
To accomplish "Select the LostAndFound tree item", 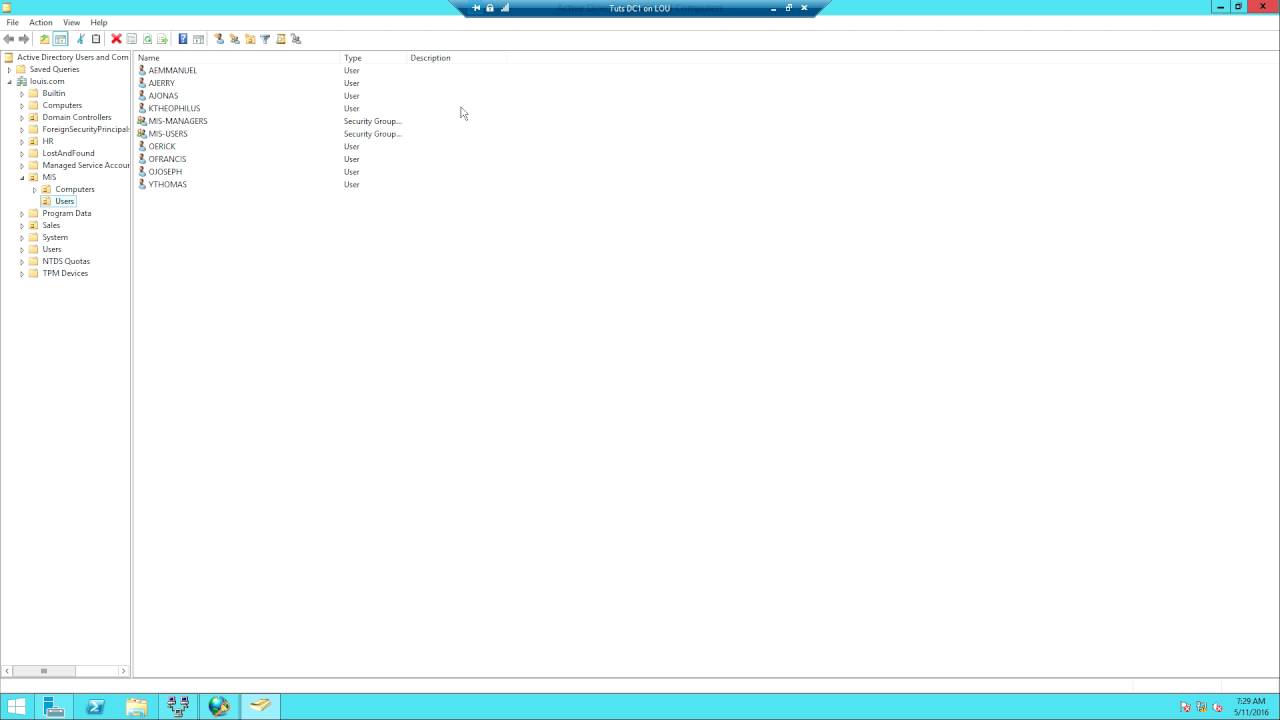I will click(x=68, y=153).
